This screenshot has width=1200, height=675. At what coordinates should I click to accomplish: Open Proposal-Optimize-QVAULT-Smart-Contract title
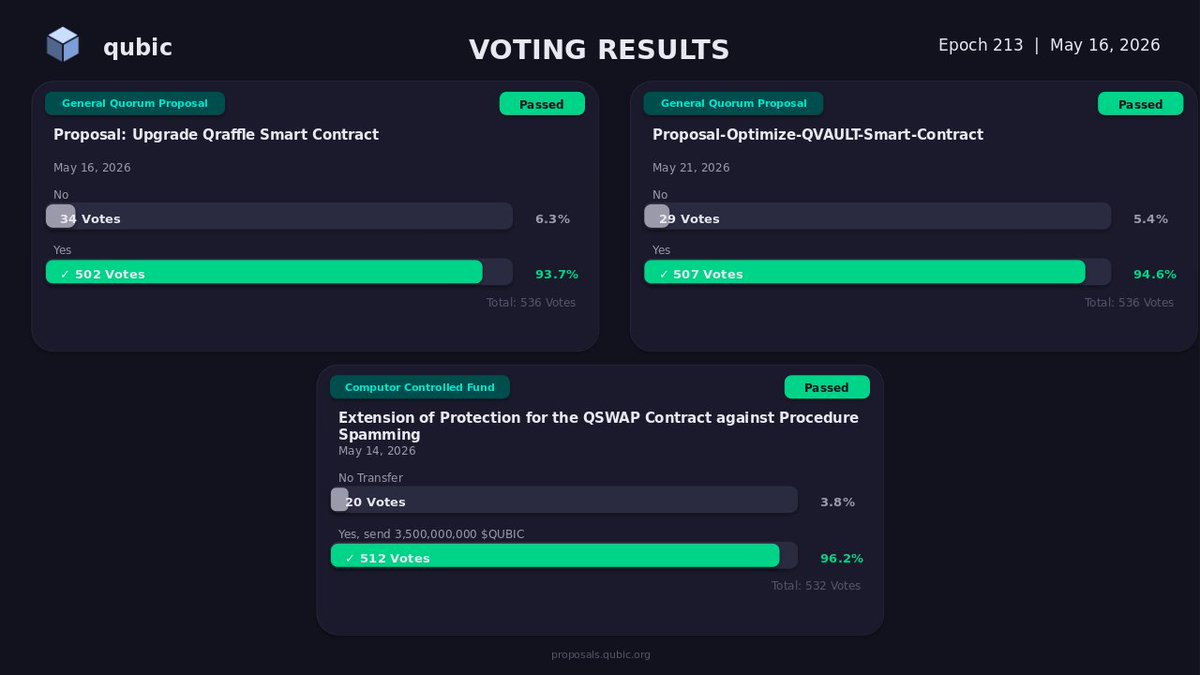(x=818, y=134)
